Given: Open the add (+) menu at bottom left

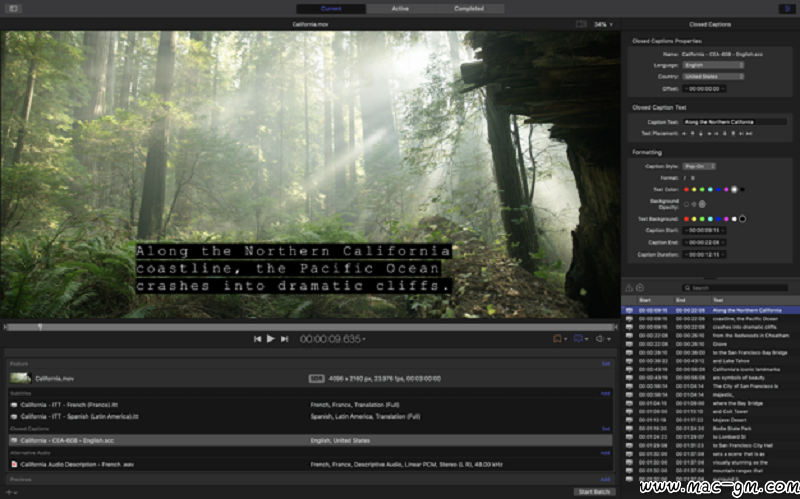Looking at the screenshot, I should tap(11, 492).
